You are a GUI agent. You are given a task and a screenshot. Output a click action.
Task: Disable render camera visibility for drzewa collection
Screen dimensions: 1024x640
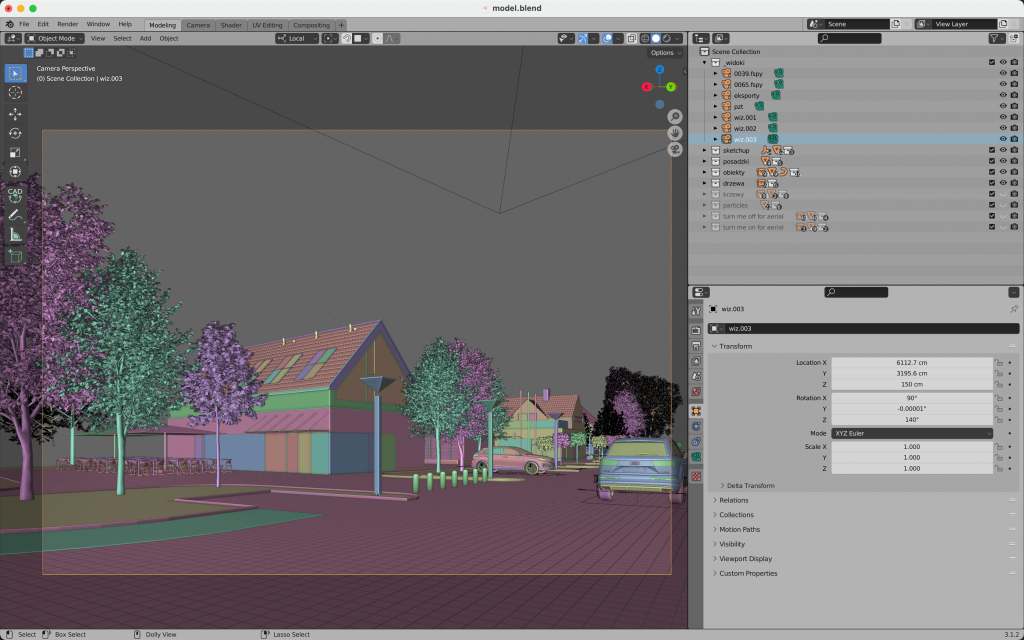pyautogui.click(x=1014, y=183)
